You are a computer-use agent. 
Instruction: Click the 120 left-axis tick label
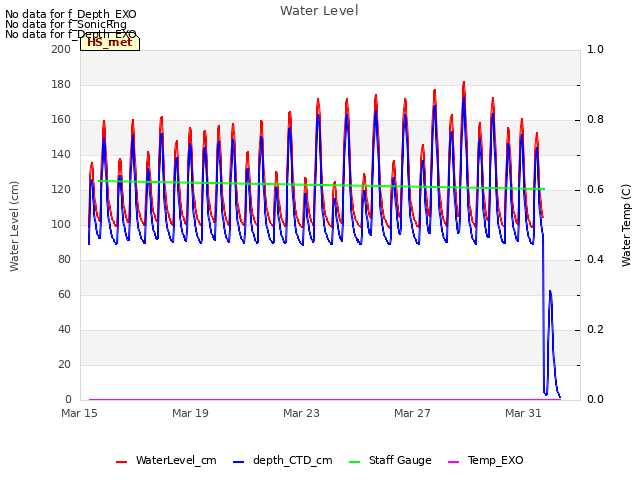pos(61,189)
